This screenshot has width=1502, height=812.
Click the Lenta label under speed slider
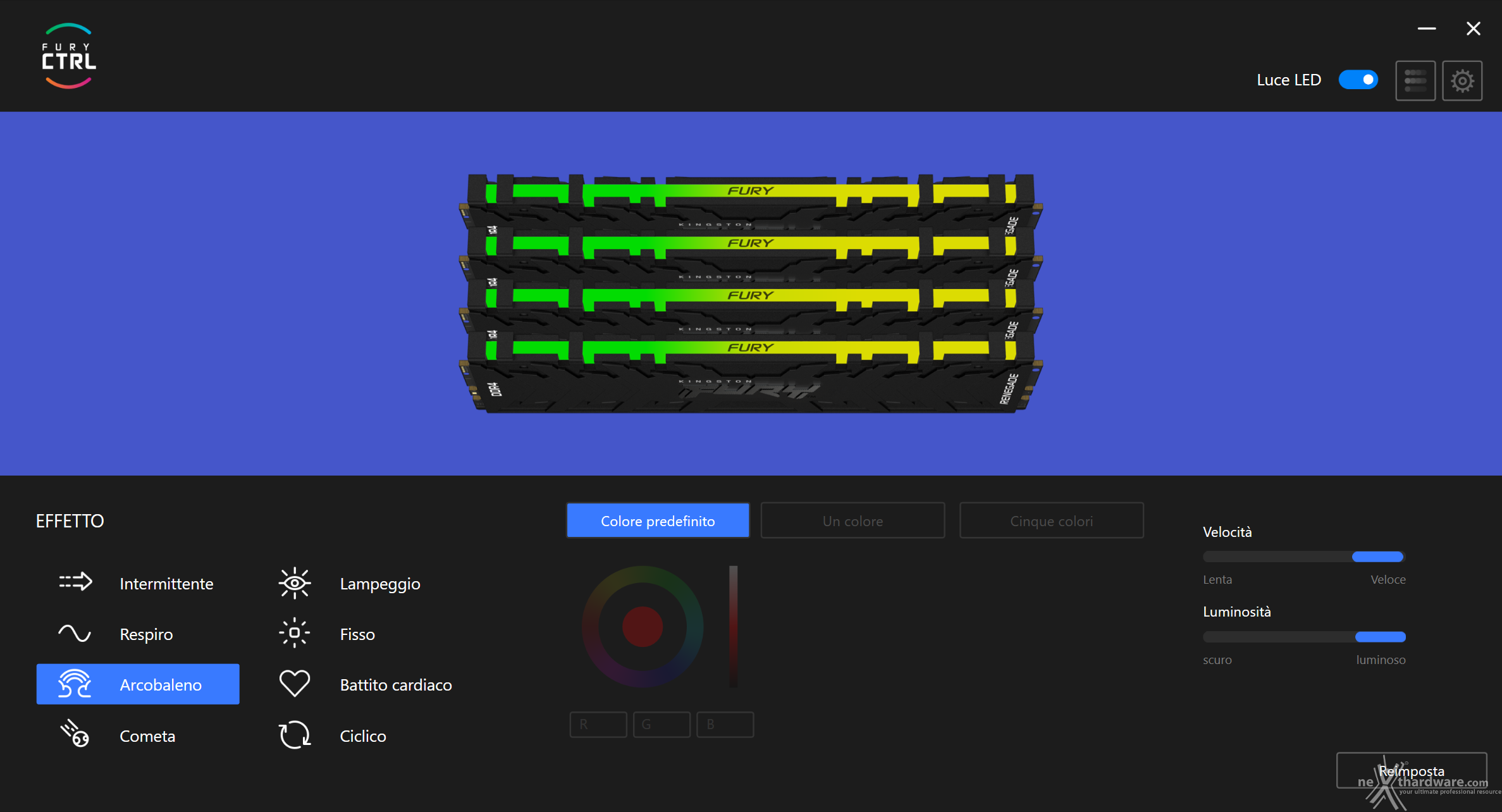click(x=1217, y=579)
